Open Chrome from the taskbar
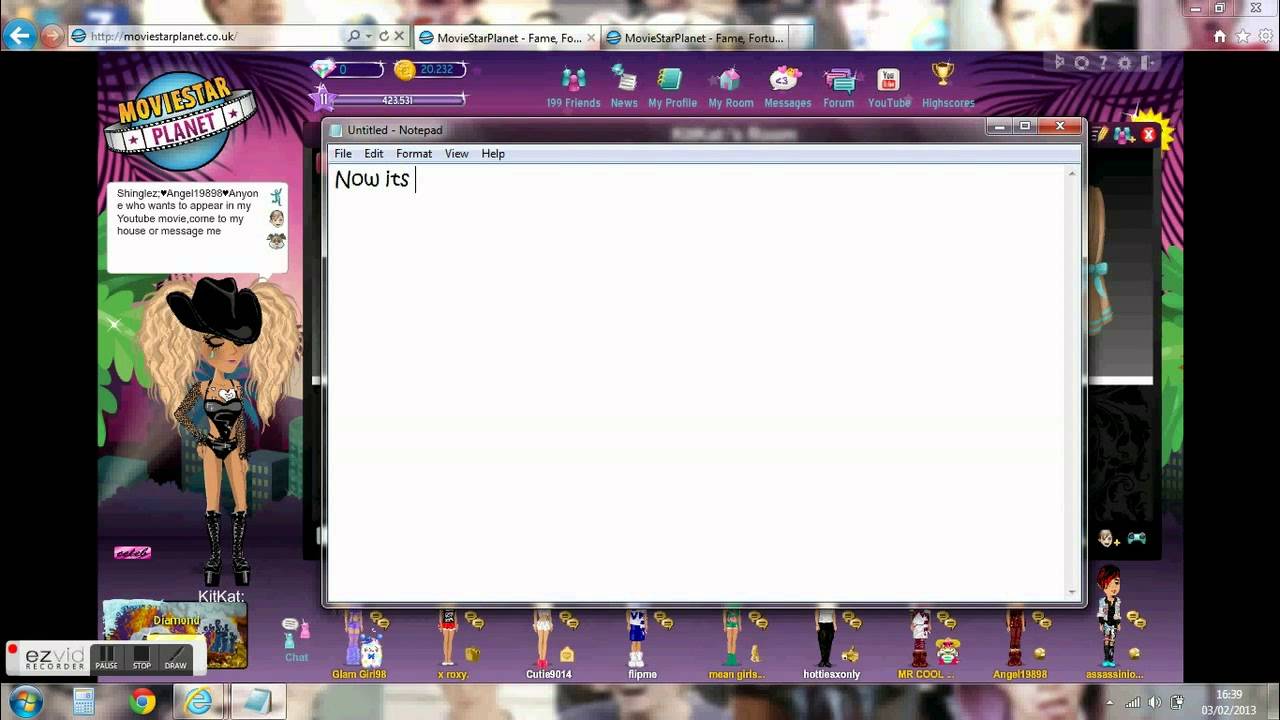 coord(143,702)
